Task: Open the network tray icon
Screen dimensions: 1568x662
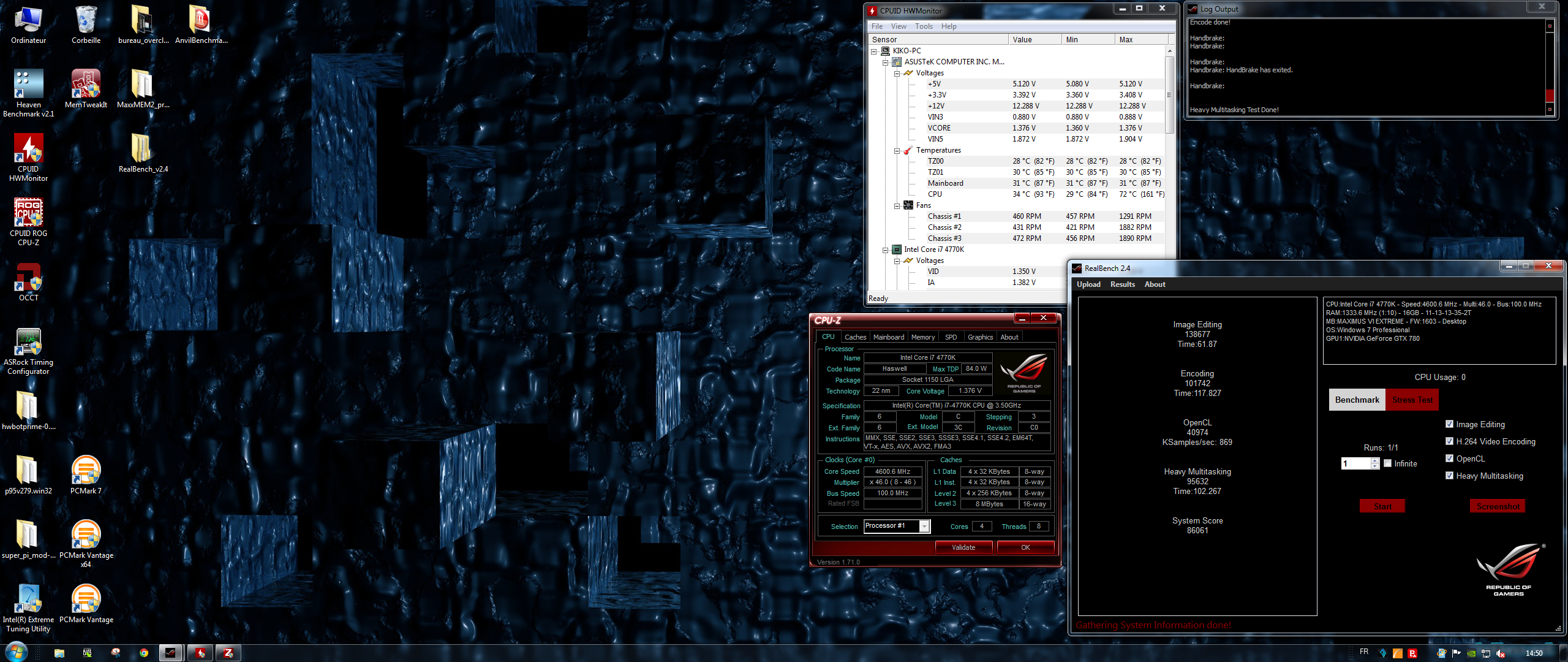Action: [x=1486, y=653]
